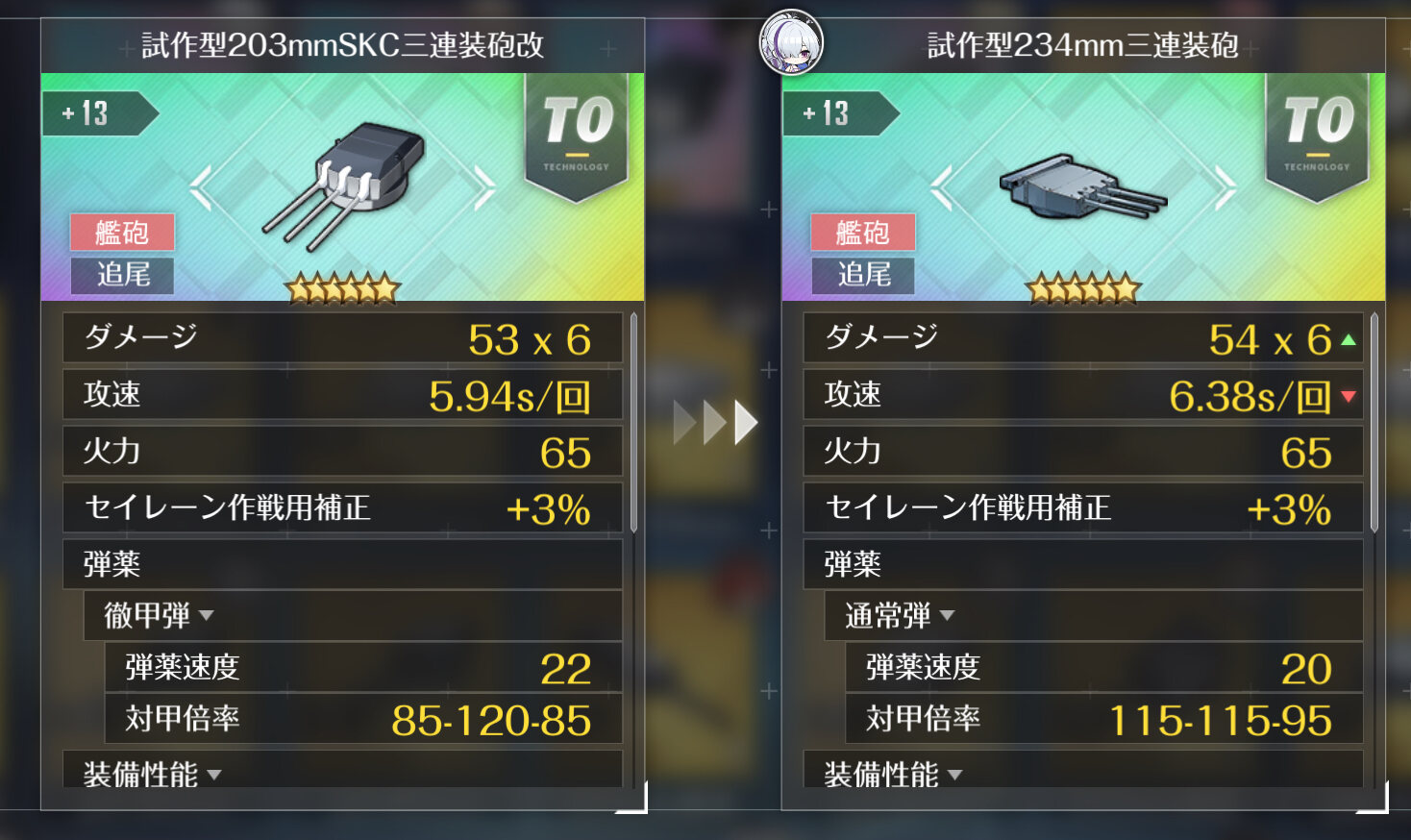
Task: Expand 装備性能 section on right card
Action: point(893,774)
